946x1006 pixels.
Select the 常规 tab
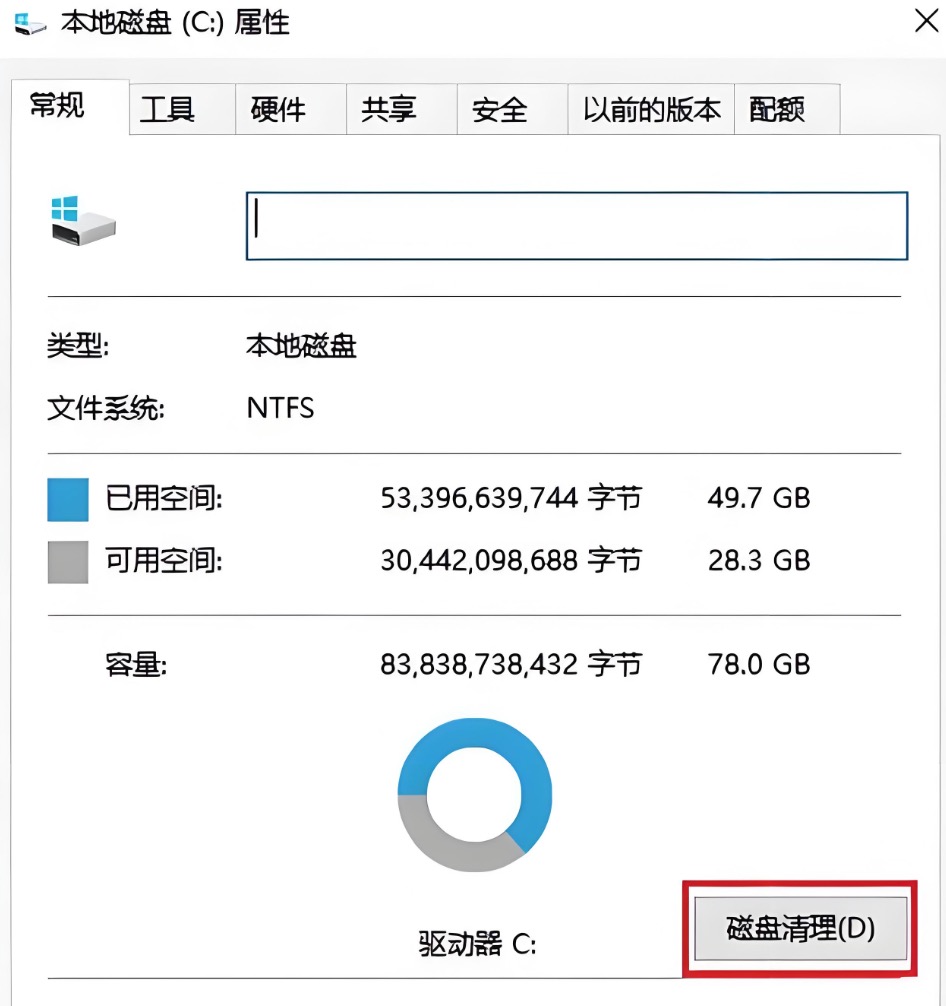pyautogui.click(x=58, y=106)
